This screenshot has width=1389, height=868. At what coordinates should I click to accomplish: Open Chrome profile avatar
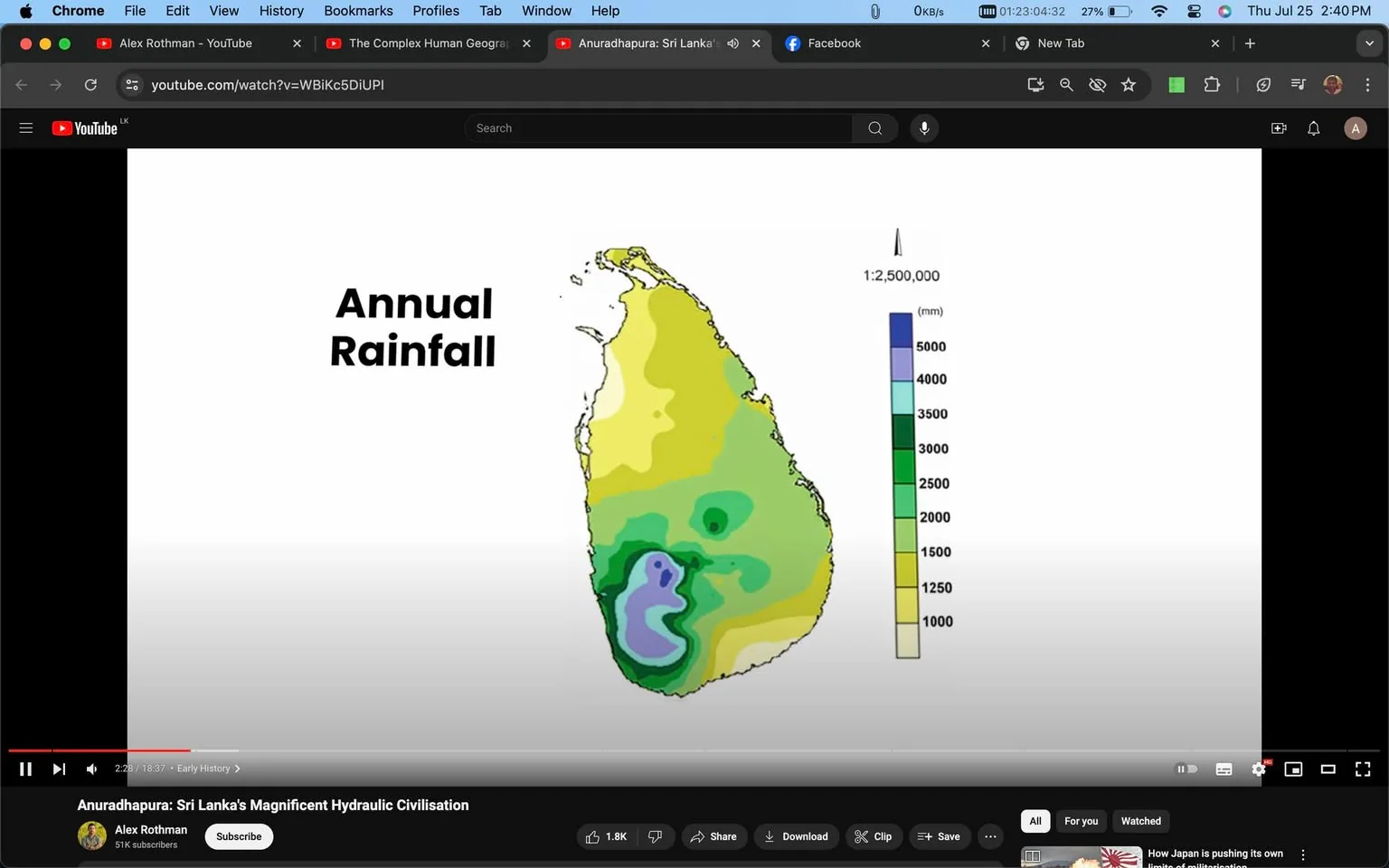coord(1332,85)
